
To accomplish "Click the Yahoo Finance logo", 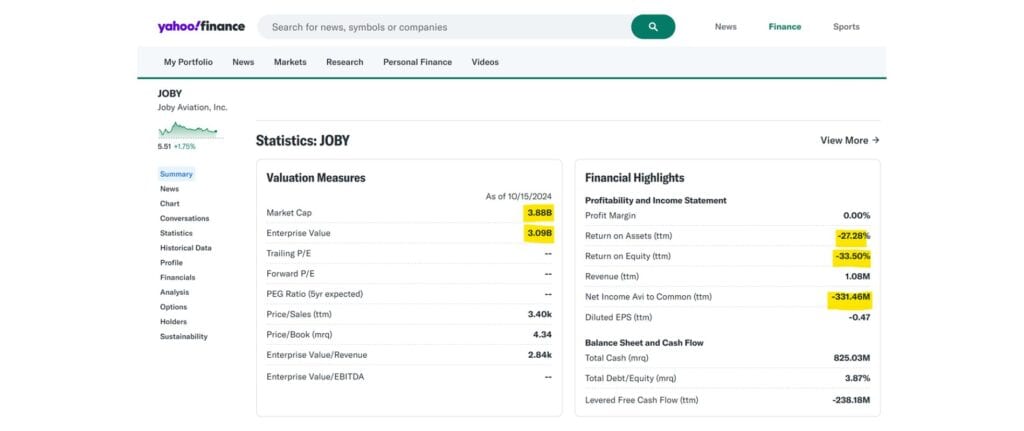I will [200, 27].
